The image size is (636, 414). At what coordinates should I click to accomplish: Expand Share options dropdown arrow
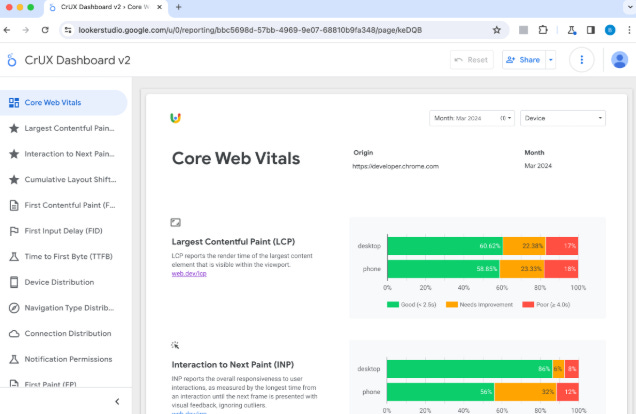coord(550,60)
